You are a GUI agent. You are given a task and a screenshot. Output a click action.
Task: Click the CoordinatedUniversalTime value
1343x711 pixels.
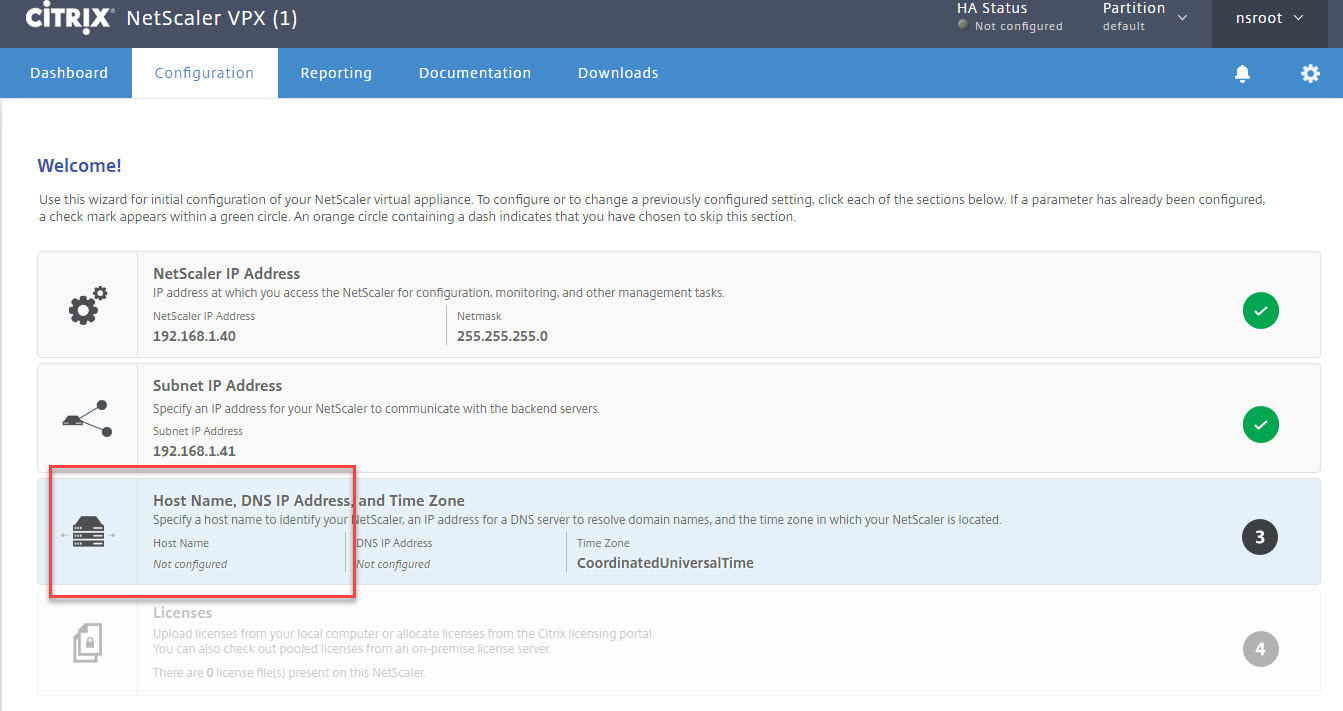665,563
